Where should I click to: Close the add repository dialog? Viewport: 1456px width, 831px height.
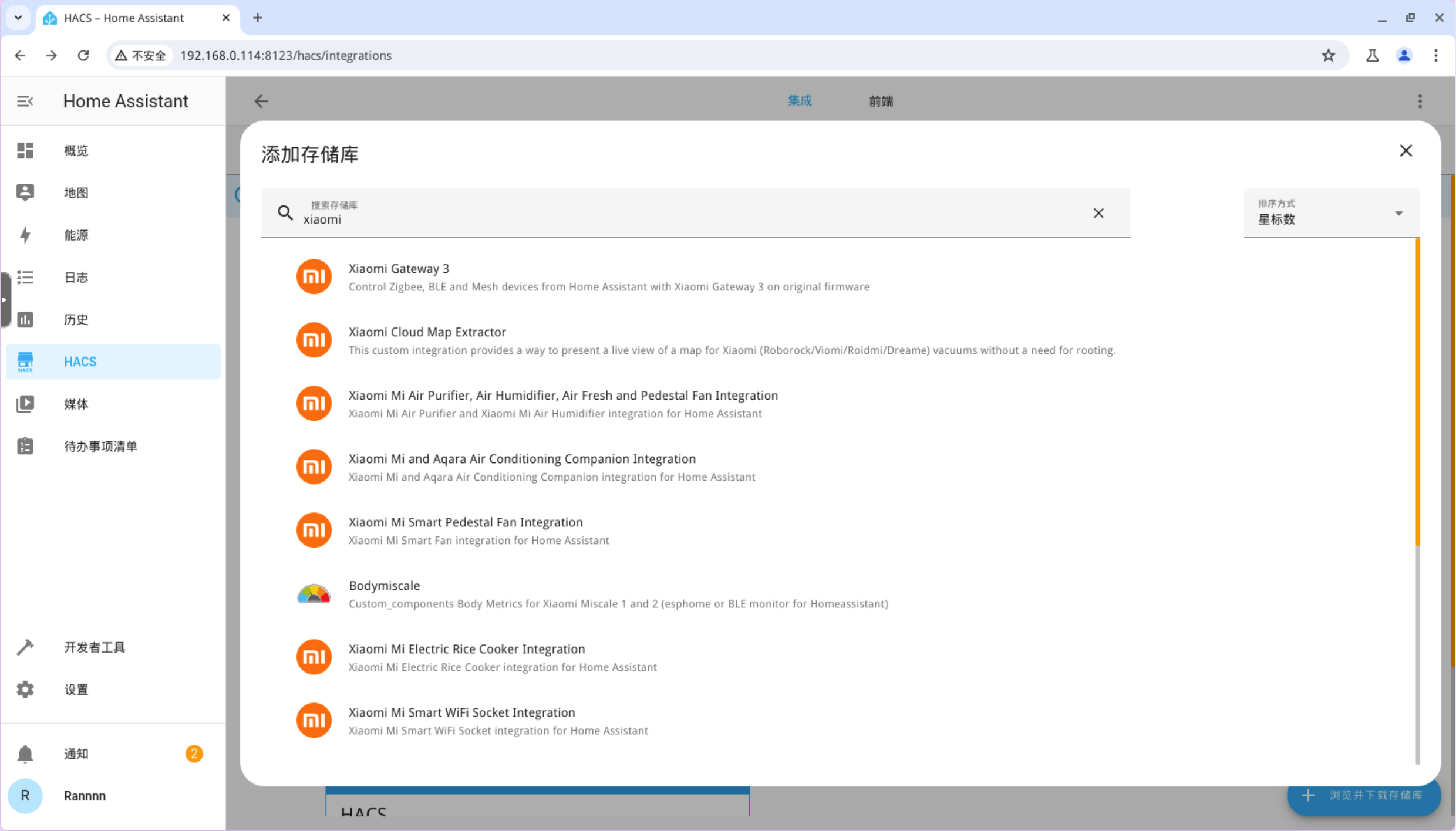[1406, 151]
